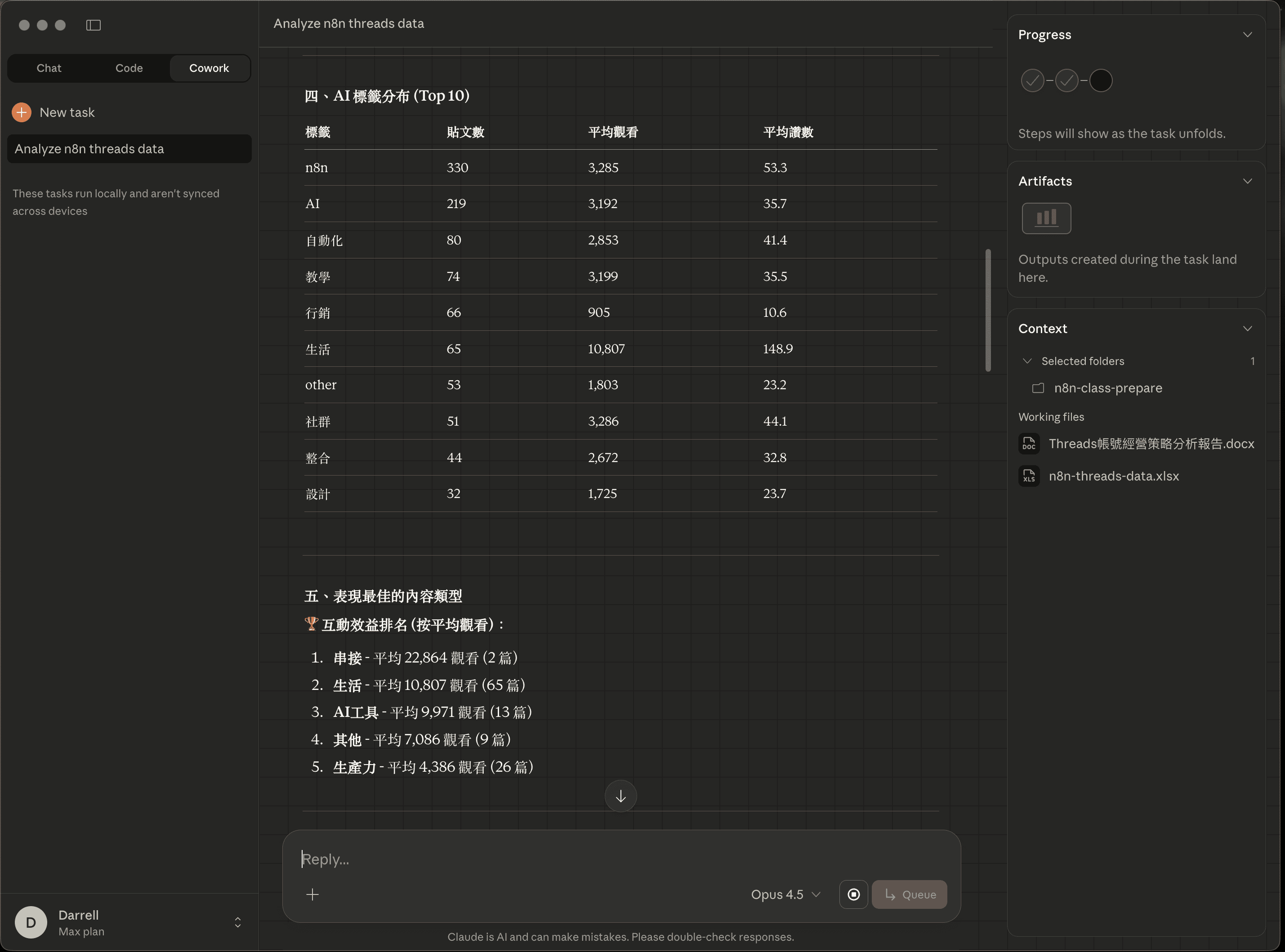Switch to the Chat tab
This screenshot has height=952, width=1285.
[x=49, y=68]
